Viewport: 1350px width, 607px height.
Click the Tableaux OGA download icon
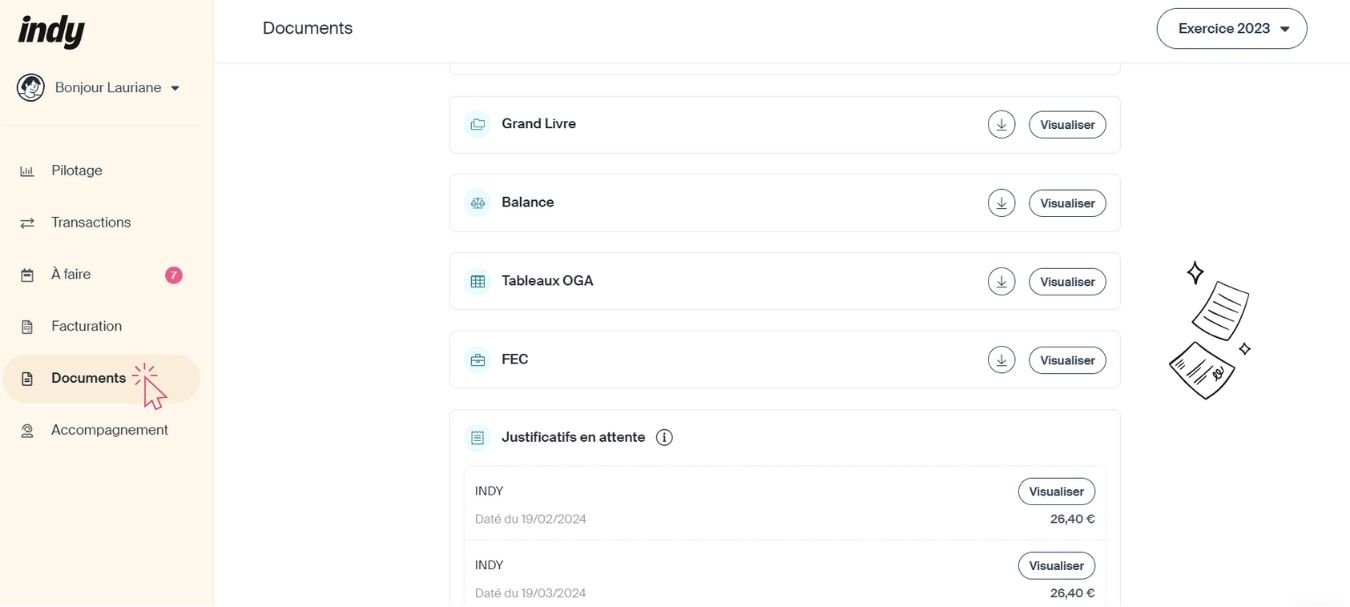[x=1001, y=282]
